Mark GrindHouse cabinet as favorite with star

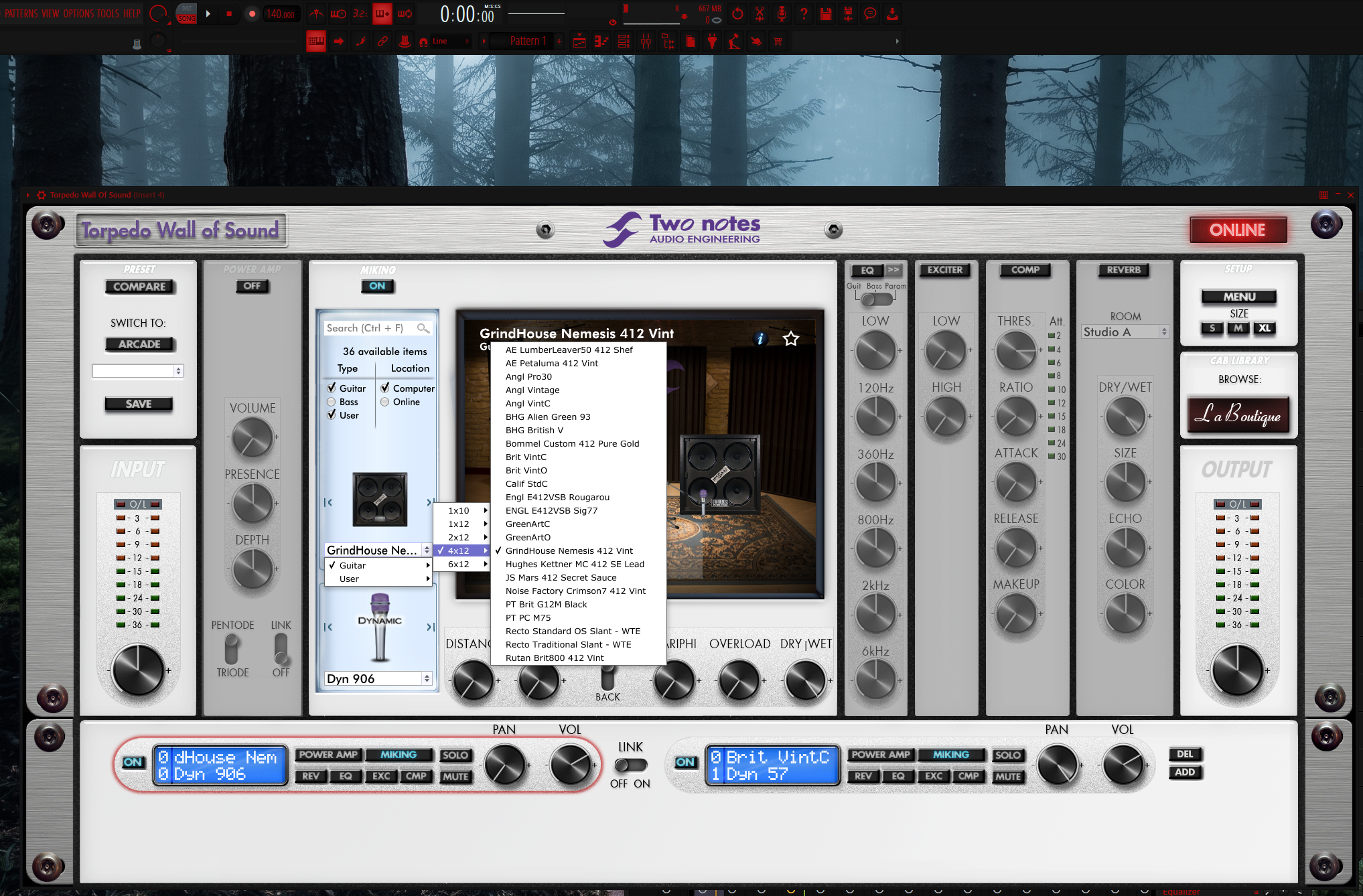(791, 339)
